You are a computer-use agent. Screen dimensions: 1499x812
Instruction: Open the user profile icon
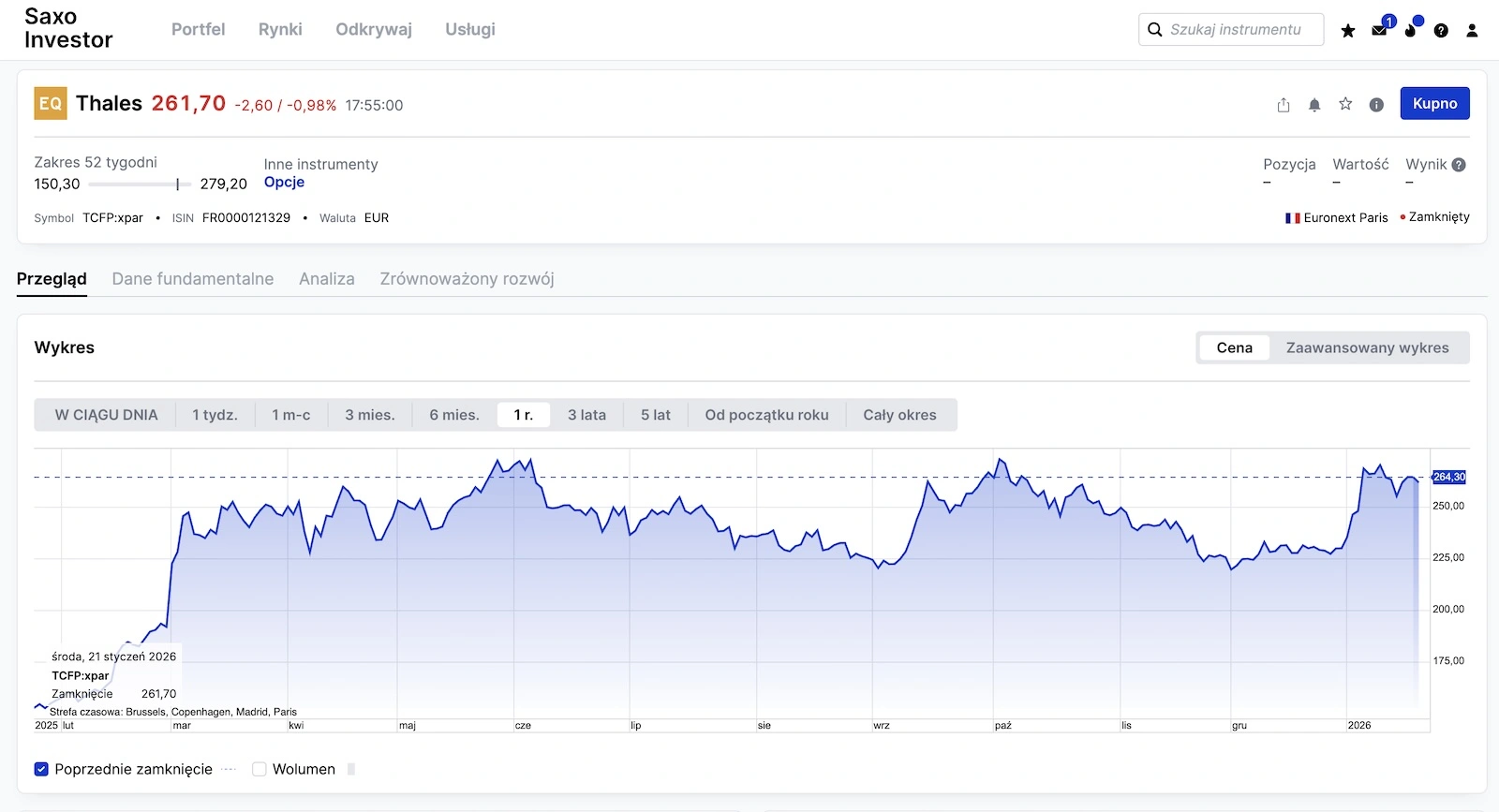[x=1472, y=31]
